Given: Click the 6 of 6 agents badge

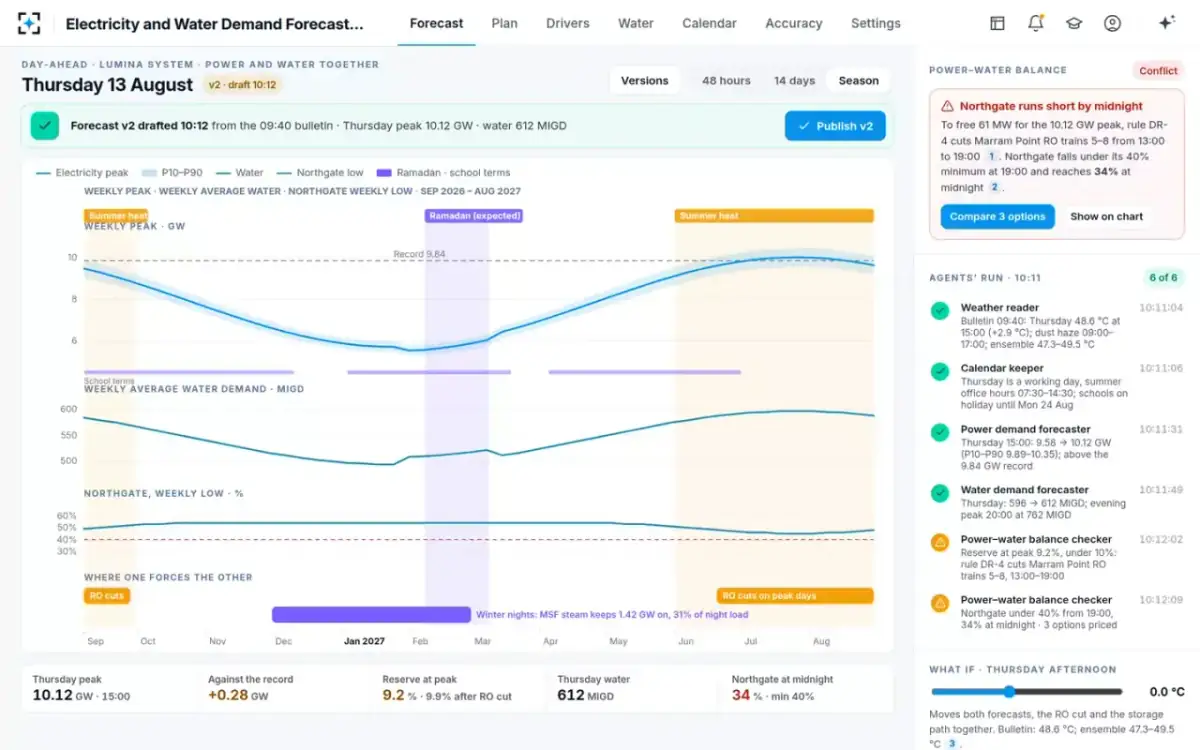Looking at the screenshot, I should pyautogui.click(x=1163, y=277).
